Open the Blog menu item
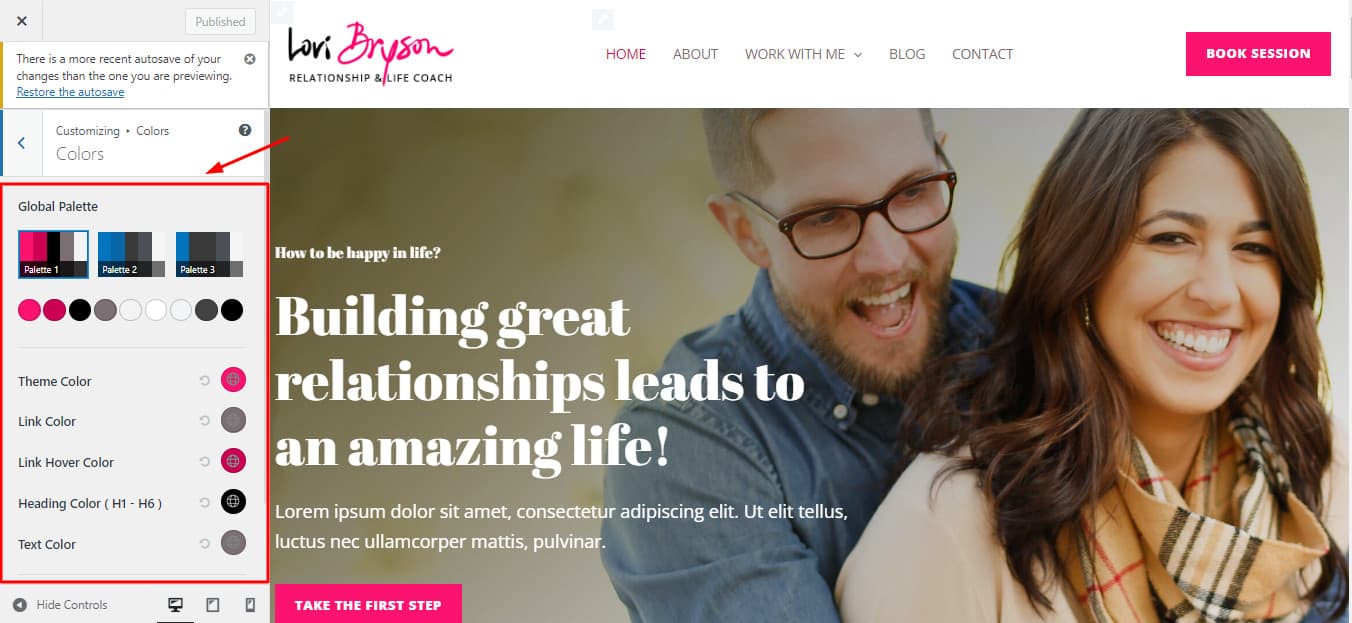Image resolution: width=1352 pixels, height=623 pixels. tap(907, 54)
